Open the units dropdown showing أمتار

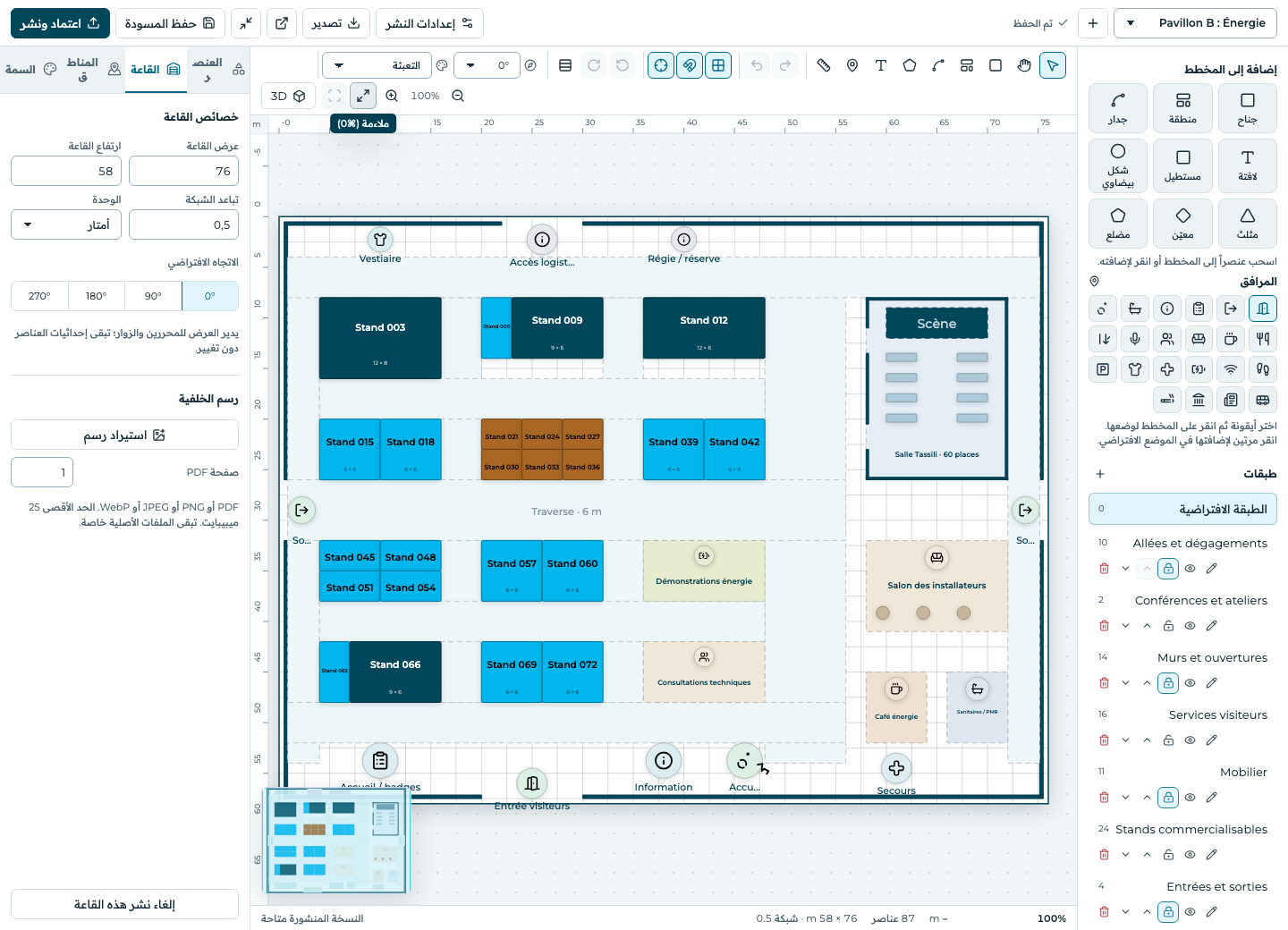click(x=66, y=224)
